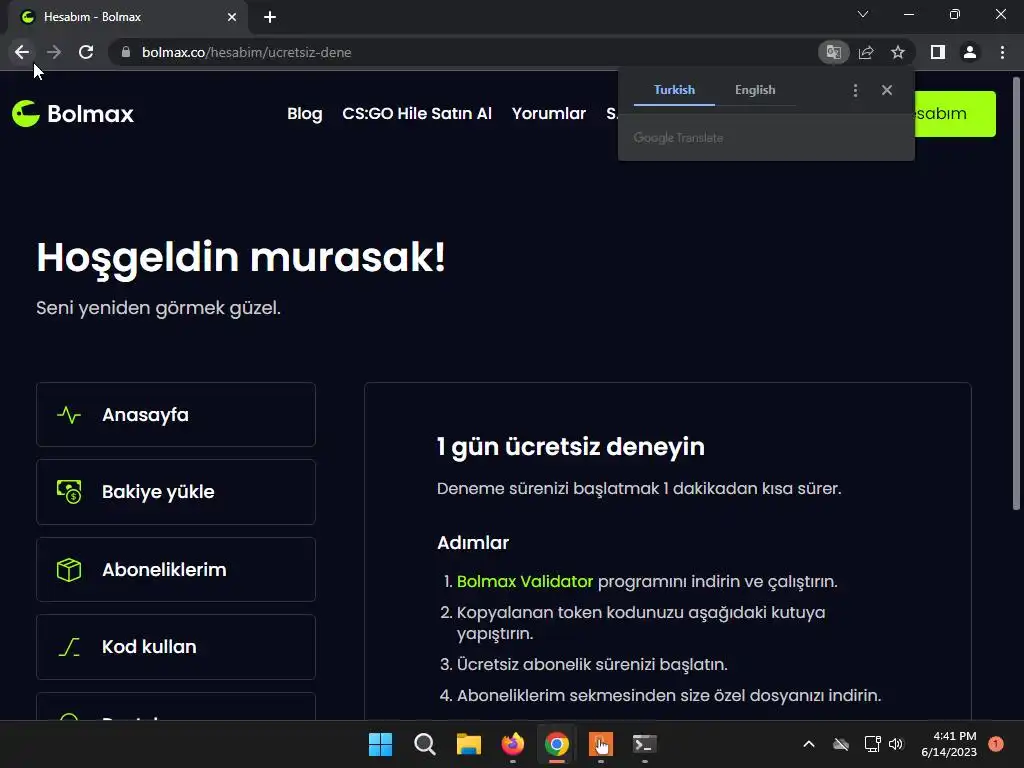Select Turkish in the translate popup
The width and height of the screenshot is (1024, 768).
tap(674, 90)
